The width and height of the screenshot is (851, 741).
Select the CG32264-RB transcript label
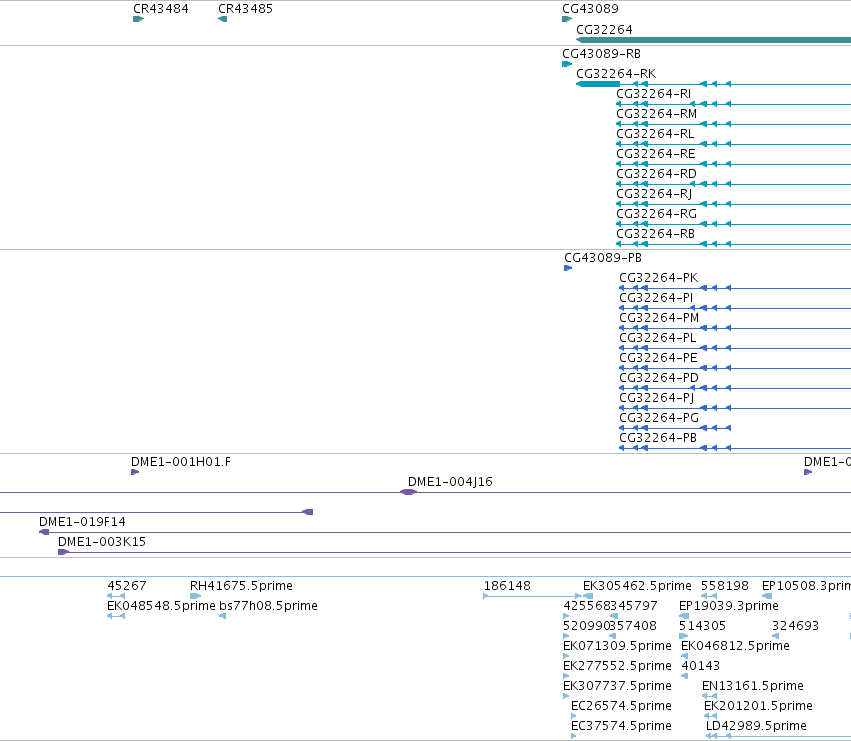click(655, 234)
